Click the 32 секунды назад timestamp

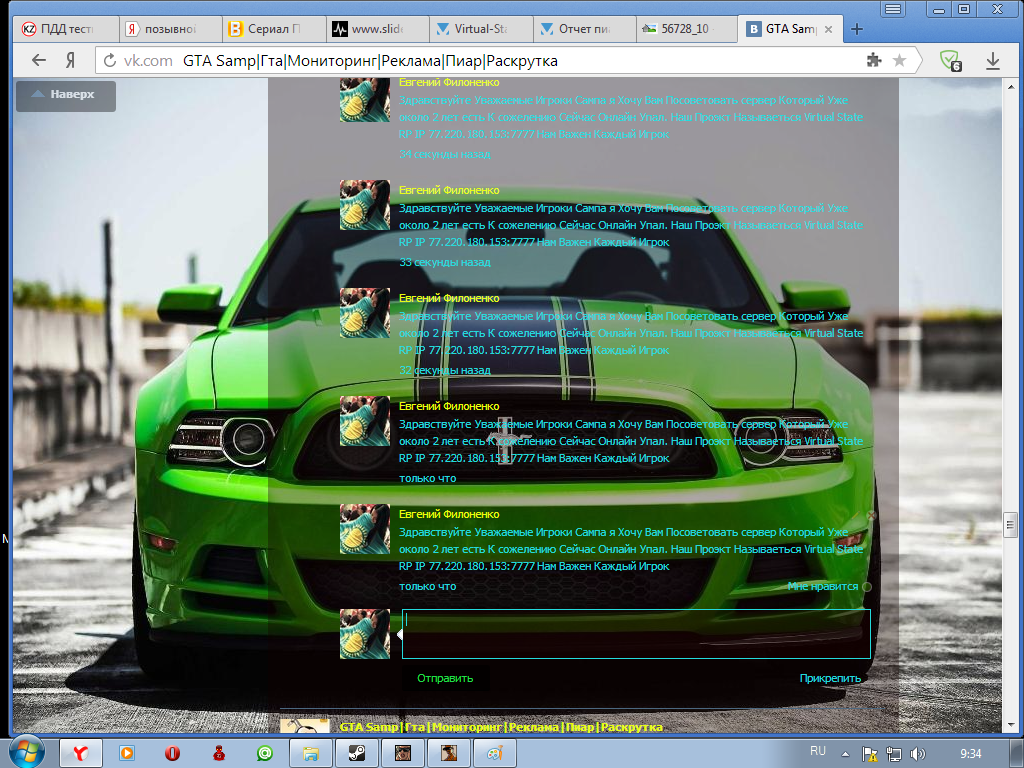[444, 370]
